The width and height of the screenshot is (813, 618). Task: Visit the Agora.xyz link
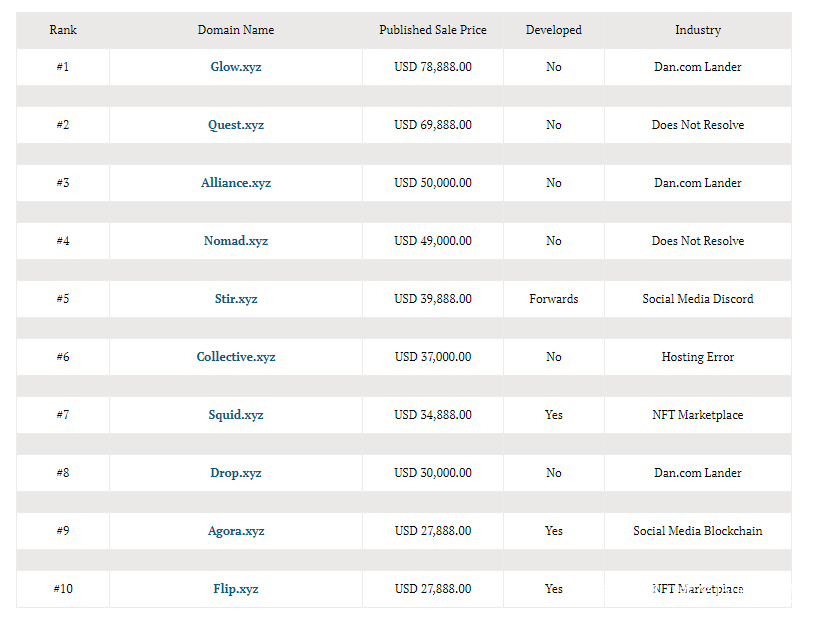pyautogui.click(x=235, y=531)
